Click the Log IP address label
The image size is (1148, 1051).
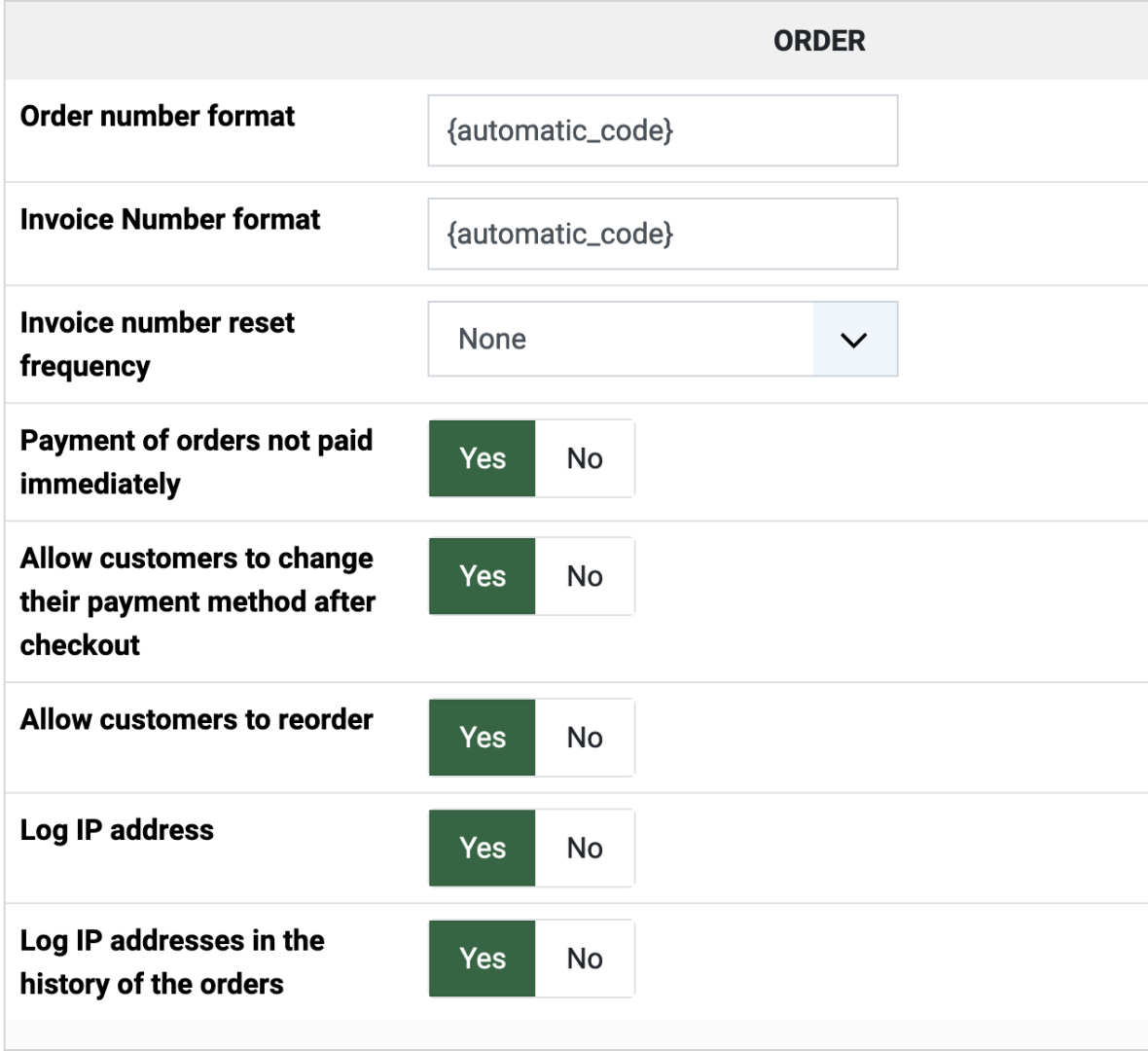point(117,830)
